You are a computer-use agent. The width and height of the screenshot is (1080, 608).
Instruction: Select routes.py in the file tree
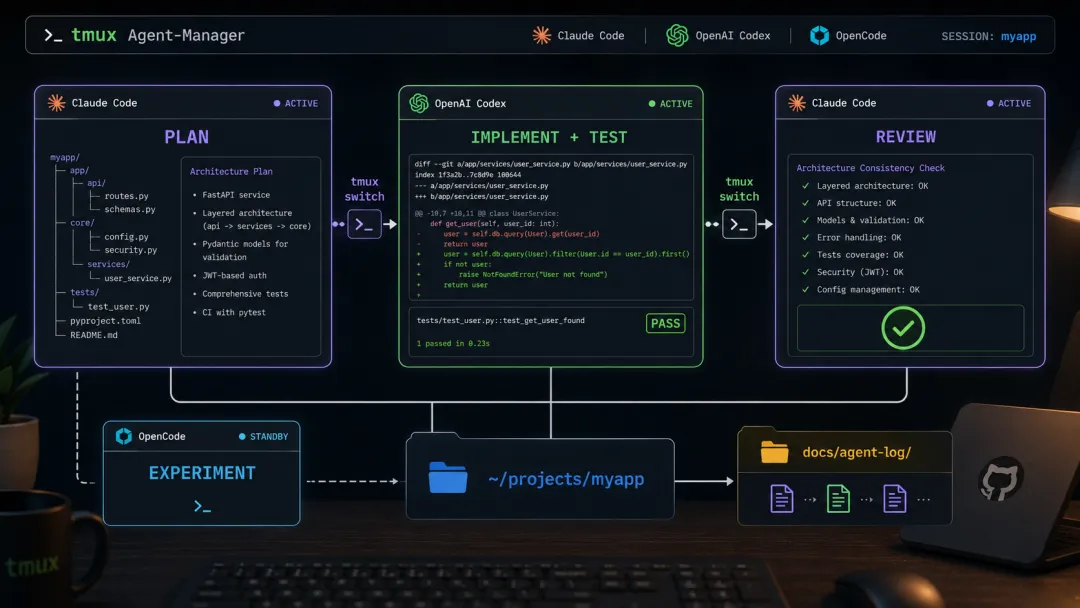[127, 196]
